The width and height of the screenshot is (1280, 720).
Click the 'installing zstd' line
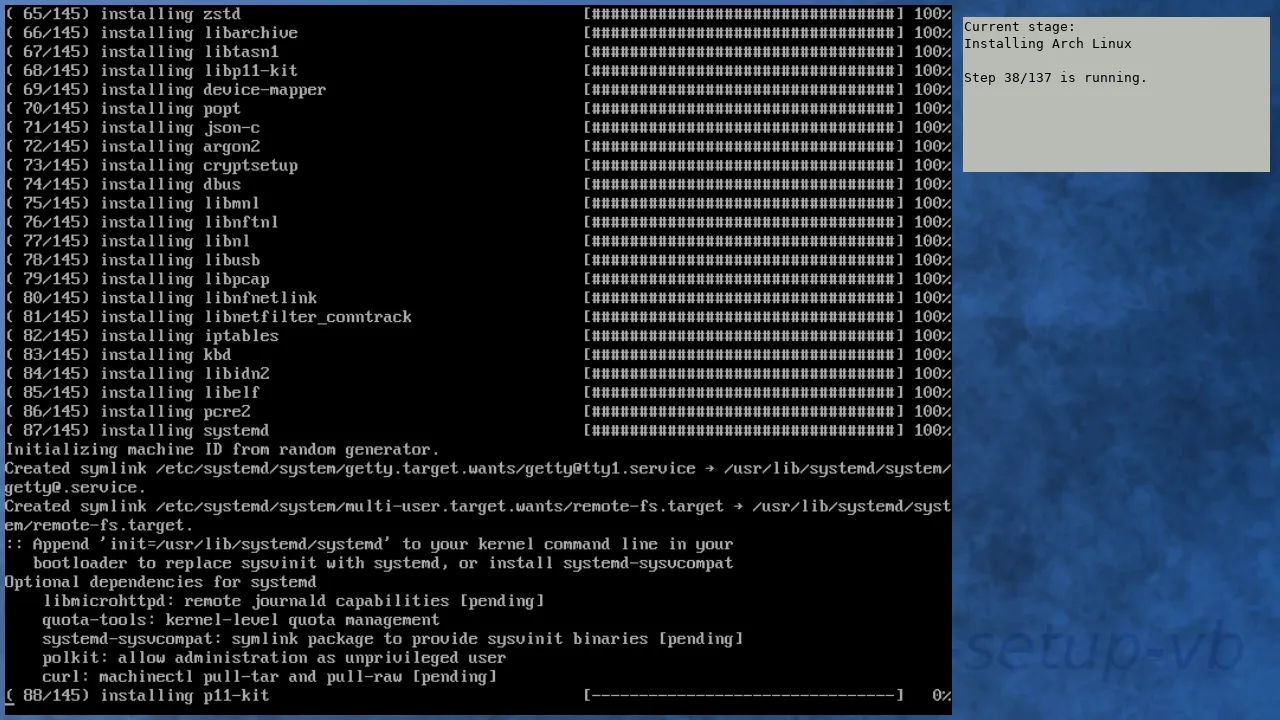478,14
